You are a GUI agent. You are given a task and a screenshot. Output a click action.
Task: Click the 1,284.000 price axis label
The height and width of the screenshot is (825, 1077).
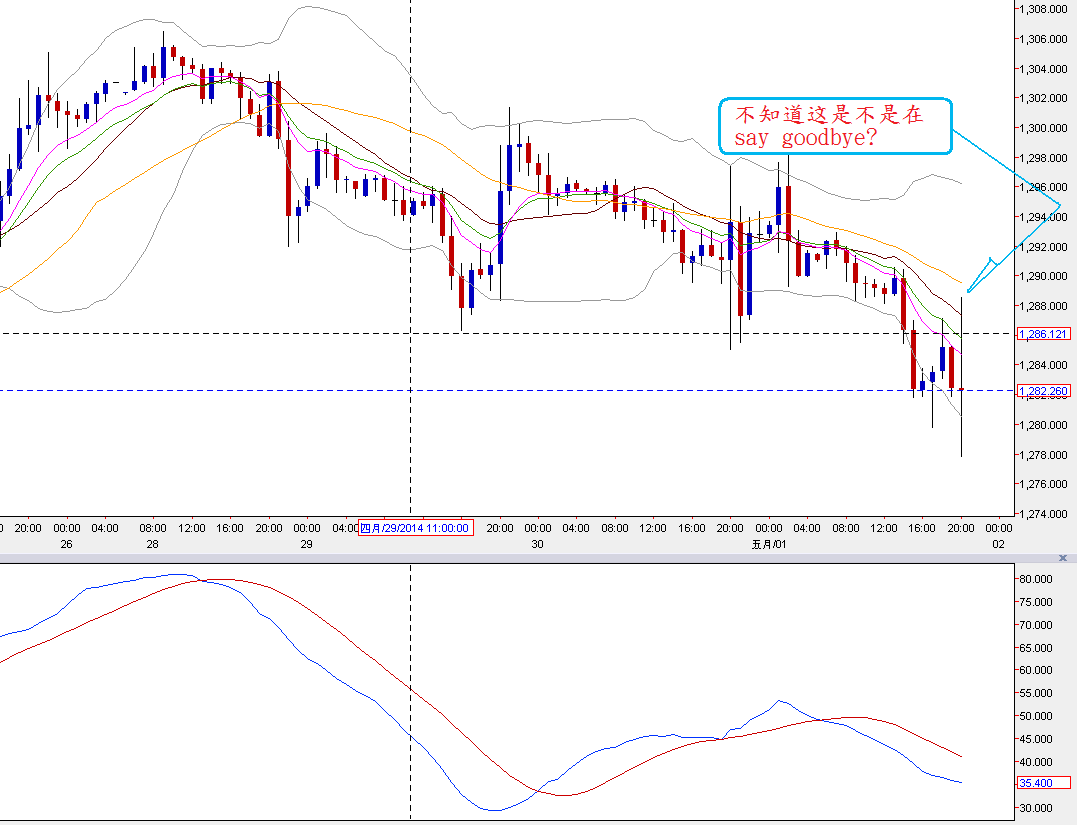click(x=1043, y=365)
